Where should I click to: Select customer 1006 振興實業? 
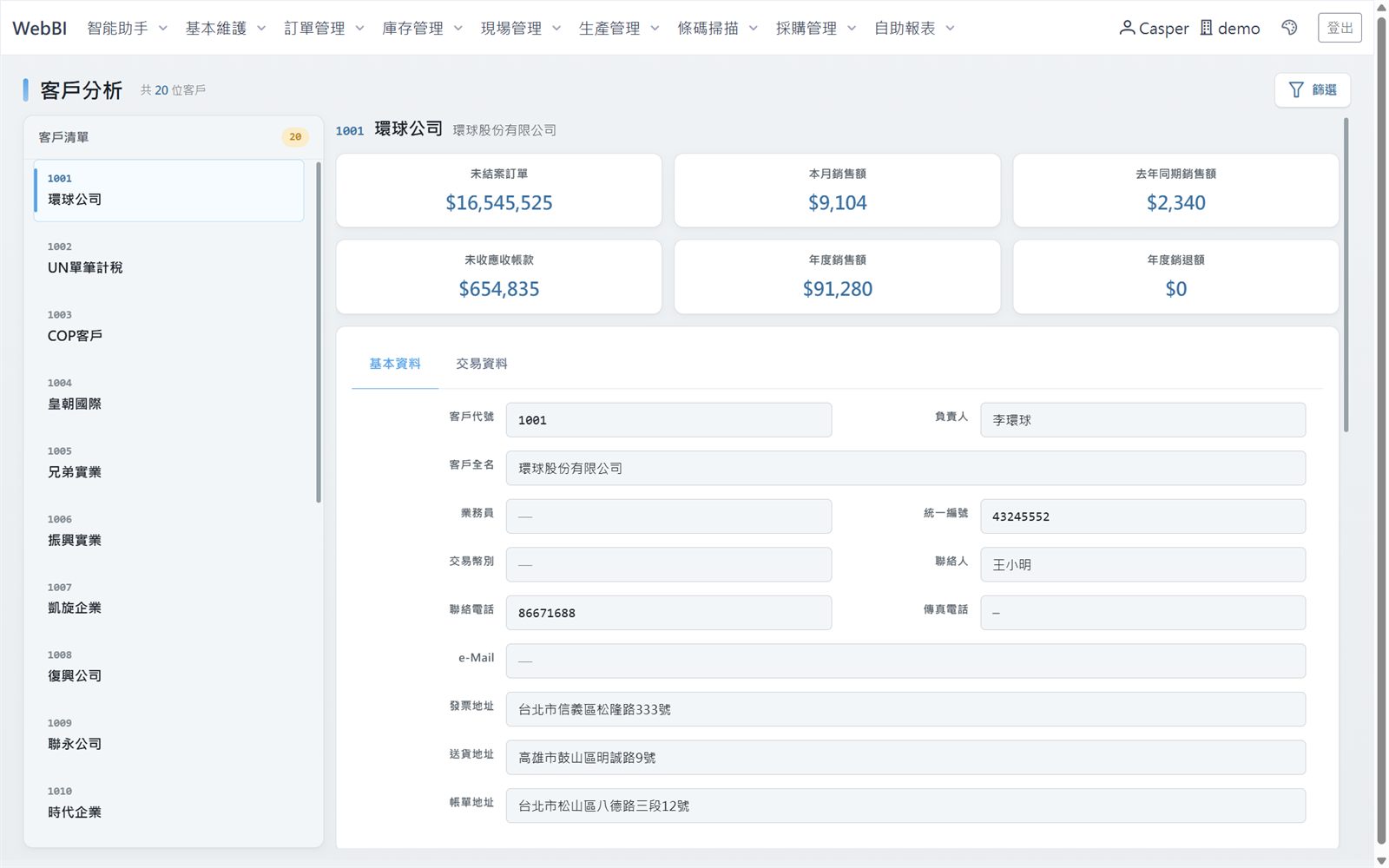click(x=169, y=530)
